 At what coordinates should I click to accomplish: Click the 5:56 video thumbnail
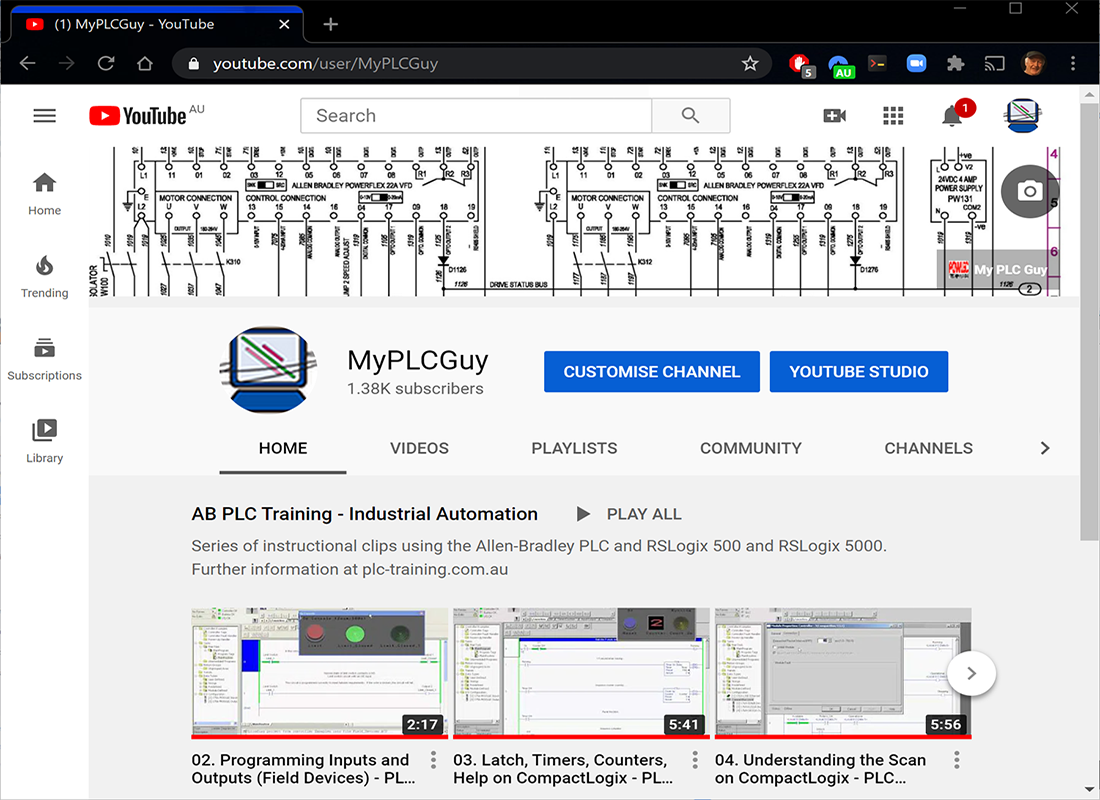pyautogui.click(x=843, y=672)
